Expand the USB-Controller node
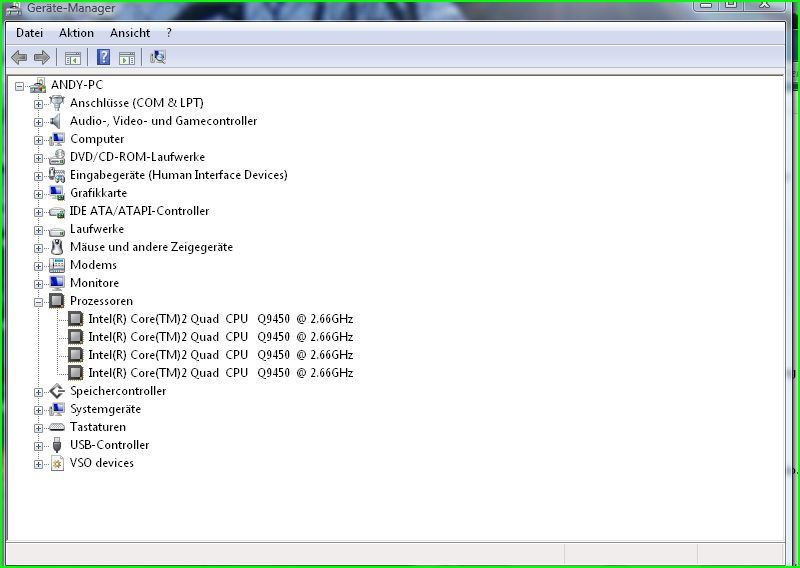 point(38,446)
